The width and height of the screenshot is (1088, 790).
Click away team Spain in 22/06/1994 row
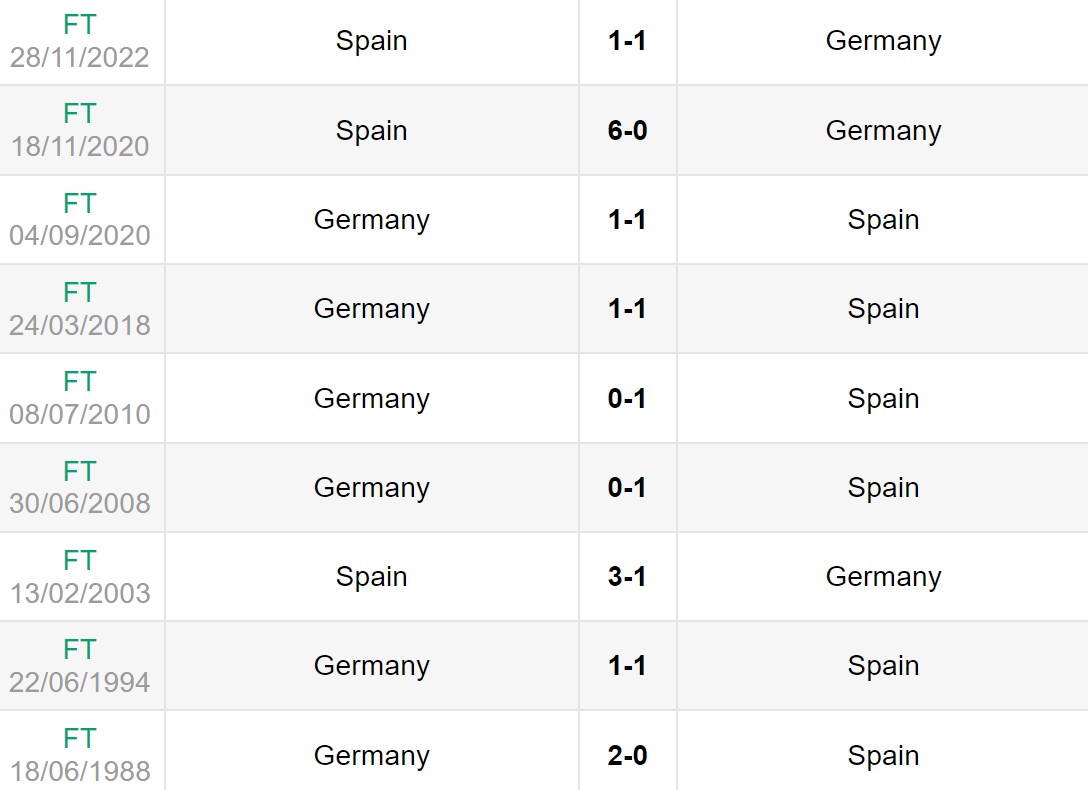tap(883, 666)
